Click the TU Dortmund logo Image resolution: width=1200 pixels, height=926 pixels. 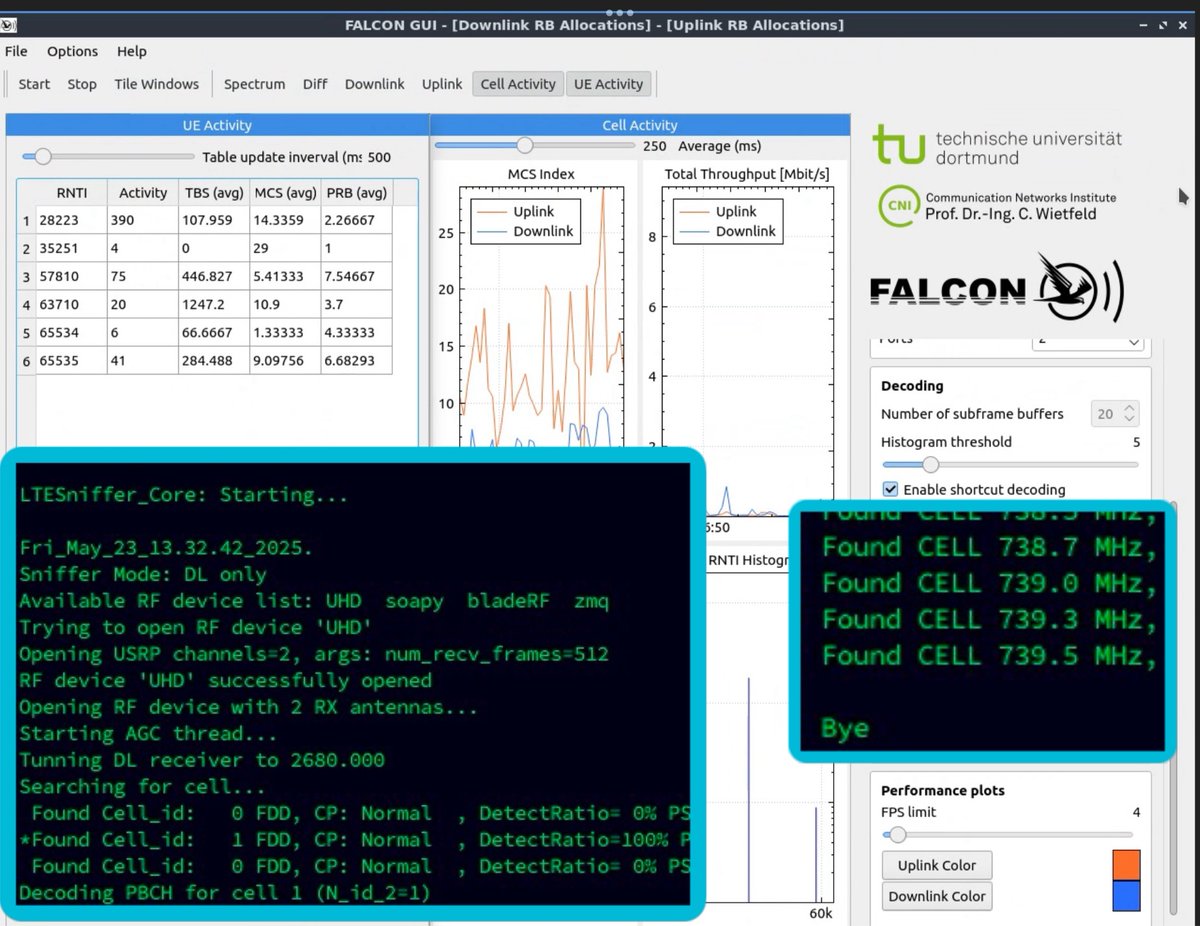tap(997, 146)
